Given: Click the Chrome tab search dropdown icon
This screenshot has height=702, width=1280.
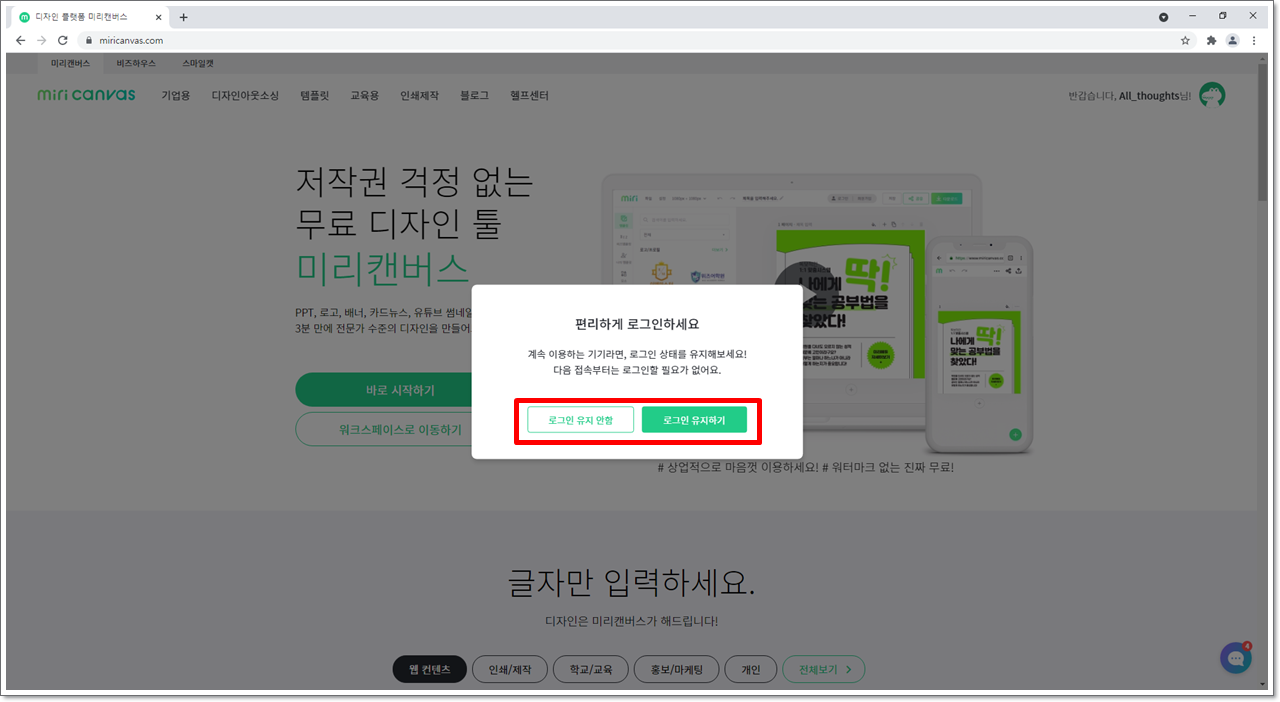Looking at the screenshot, I should tap(1163, 17).
